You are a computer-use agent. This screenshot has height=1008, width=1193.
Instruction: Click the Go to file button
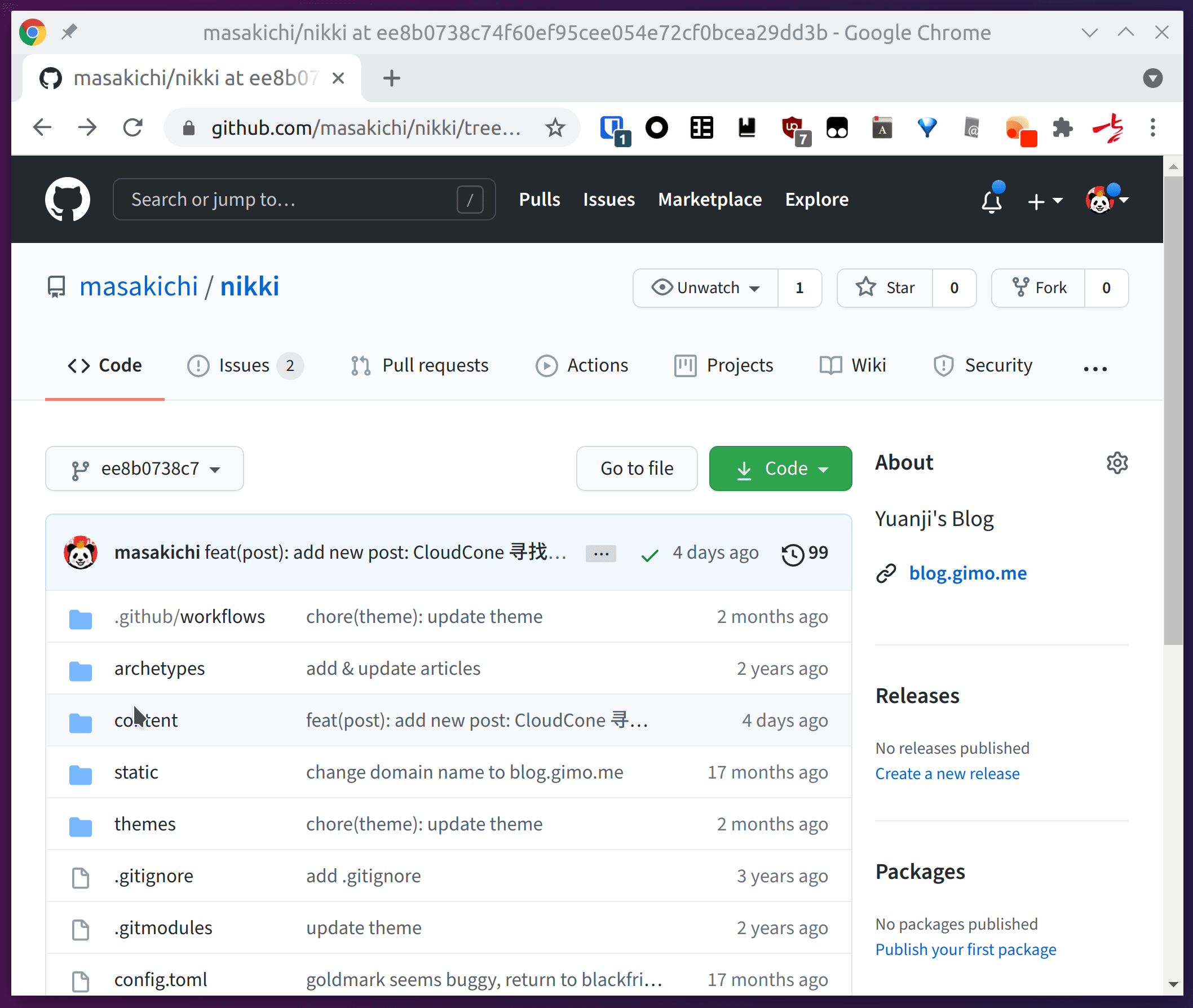[x=637, y=468]
